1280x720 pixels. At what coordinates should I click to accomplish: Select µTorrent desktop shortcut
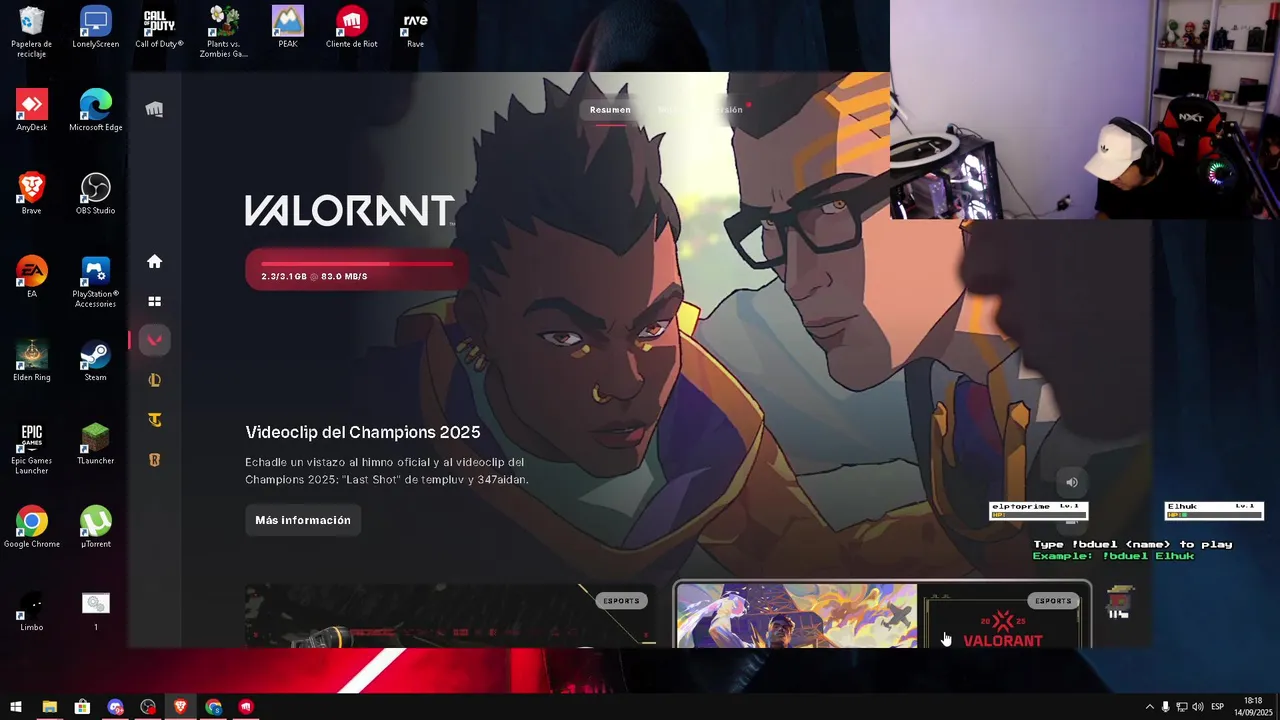tap(95, 527)
